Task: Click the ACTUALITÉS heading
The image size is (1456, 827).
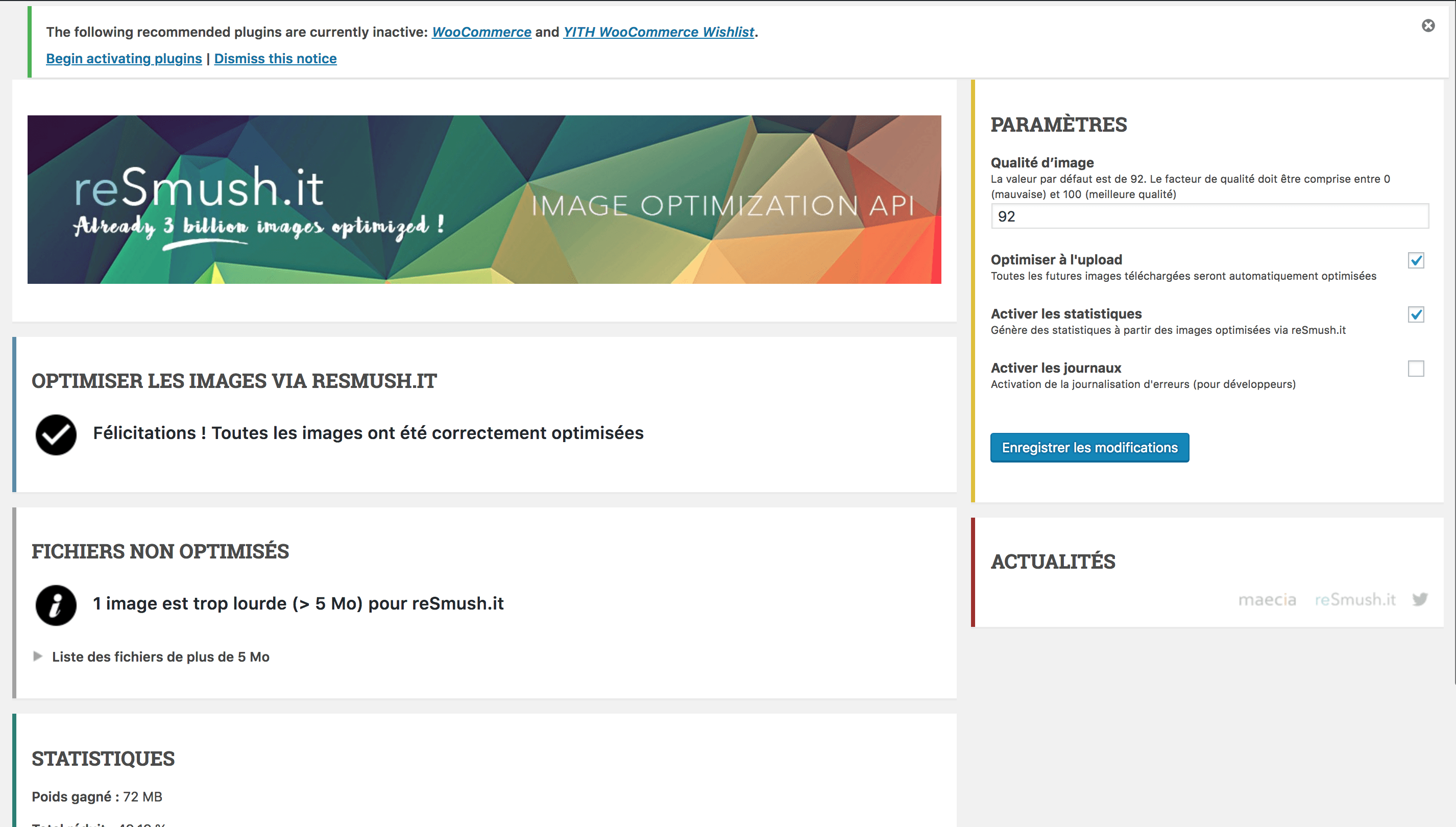Action: pos(1053,561)
